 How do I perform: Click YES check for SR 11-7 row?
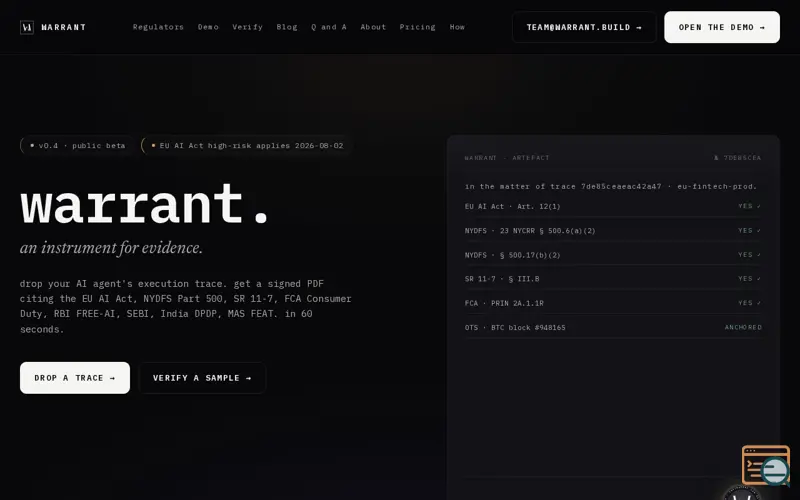click(x=749, y=279)
